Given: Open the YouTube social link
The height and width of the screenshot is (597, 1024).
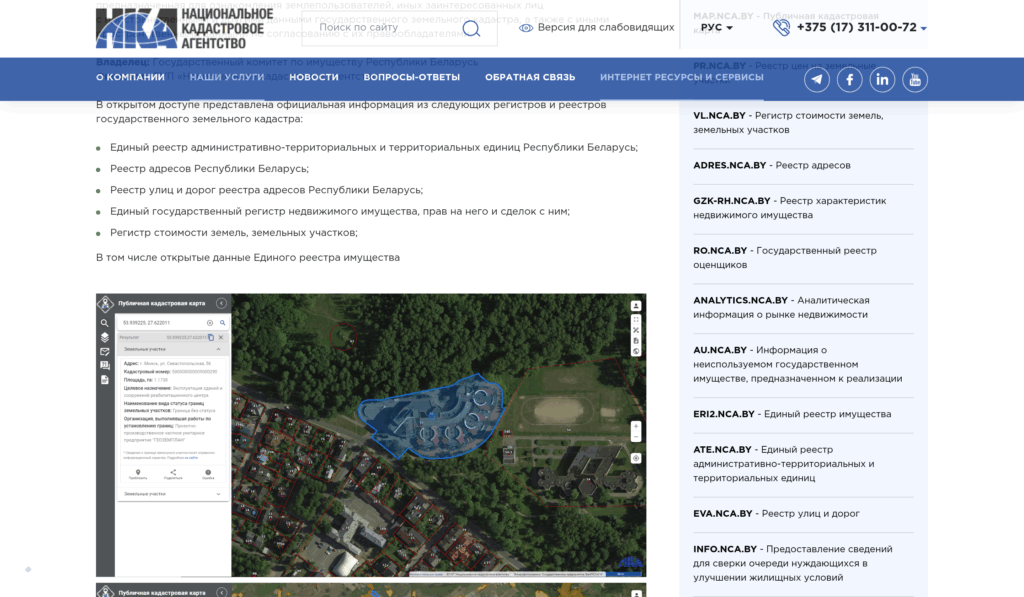Looking at the screenshot, I should point(915,80).
